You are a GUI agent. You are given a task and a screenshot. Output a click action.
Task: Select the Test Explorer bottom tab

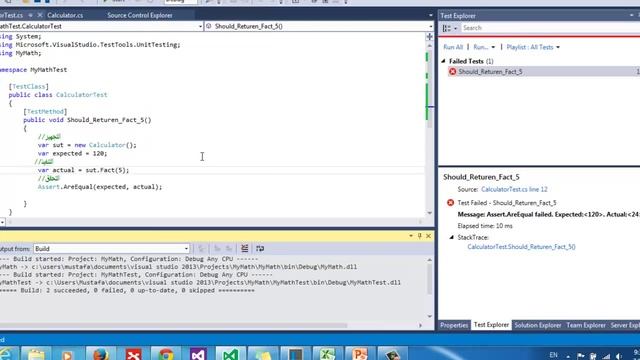coord(491,325)
